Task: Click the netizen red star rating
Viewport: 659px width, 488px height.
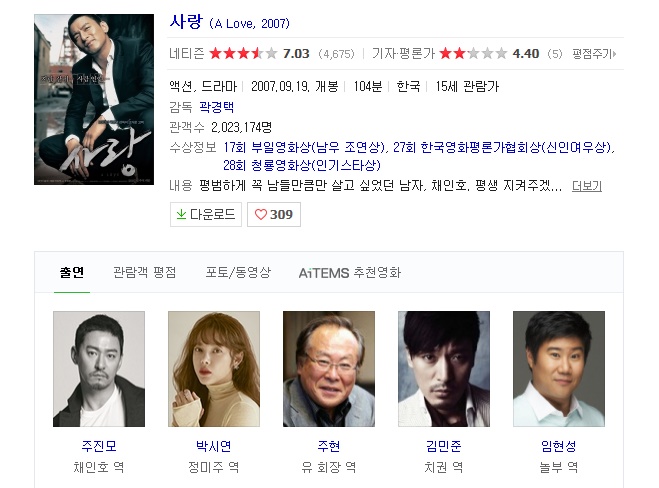Action: (x=243, y=53)
